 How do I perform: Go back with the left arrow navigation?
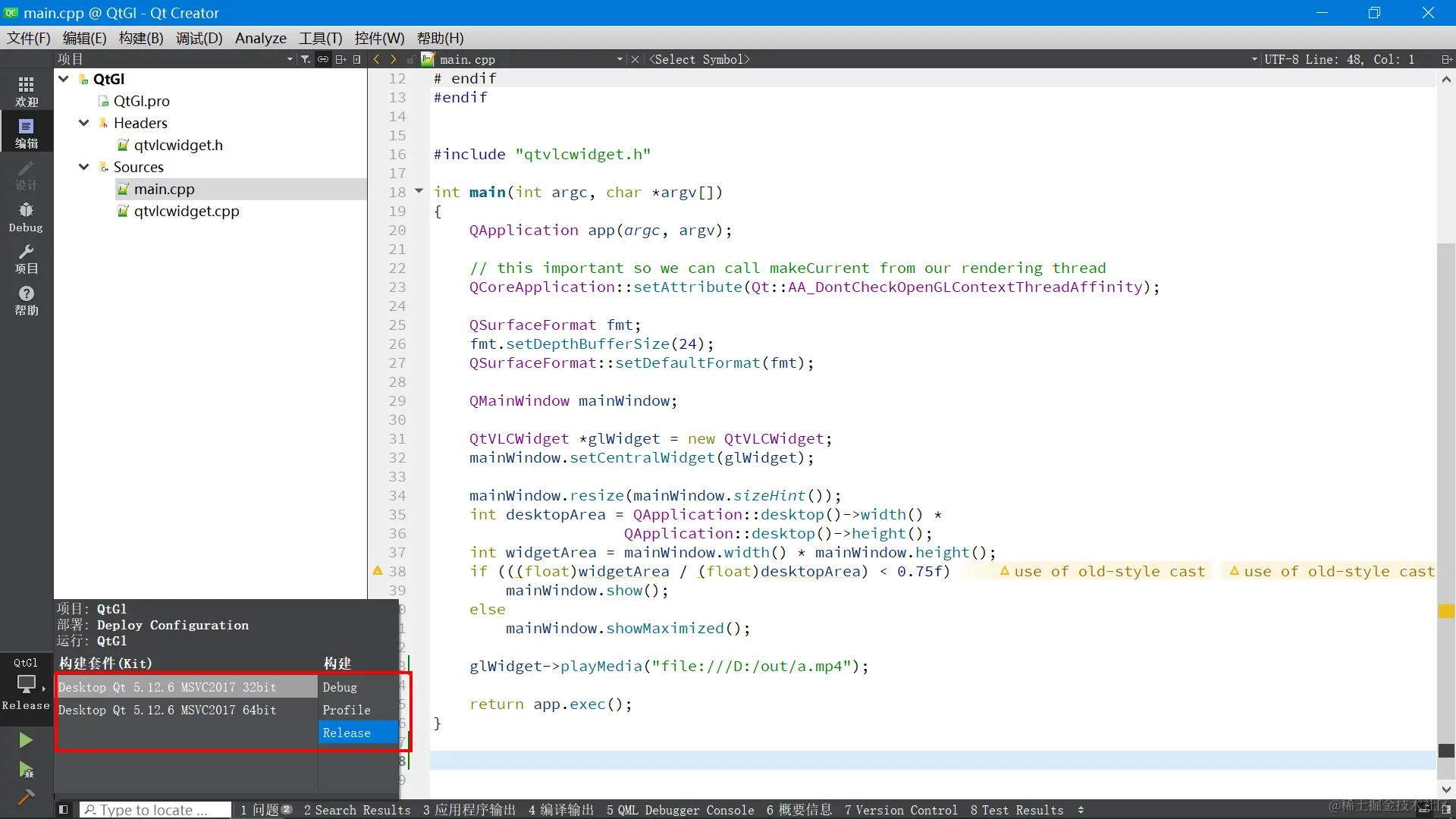click(377, 59)
